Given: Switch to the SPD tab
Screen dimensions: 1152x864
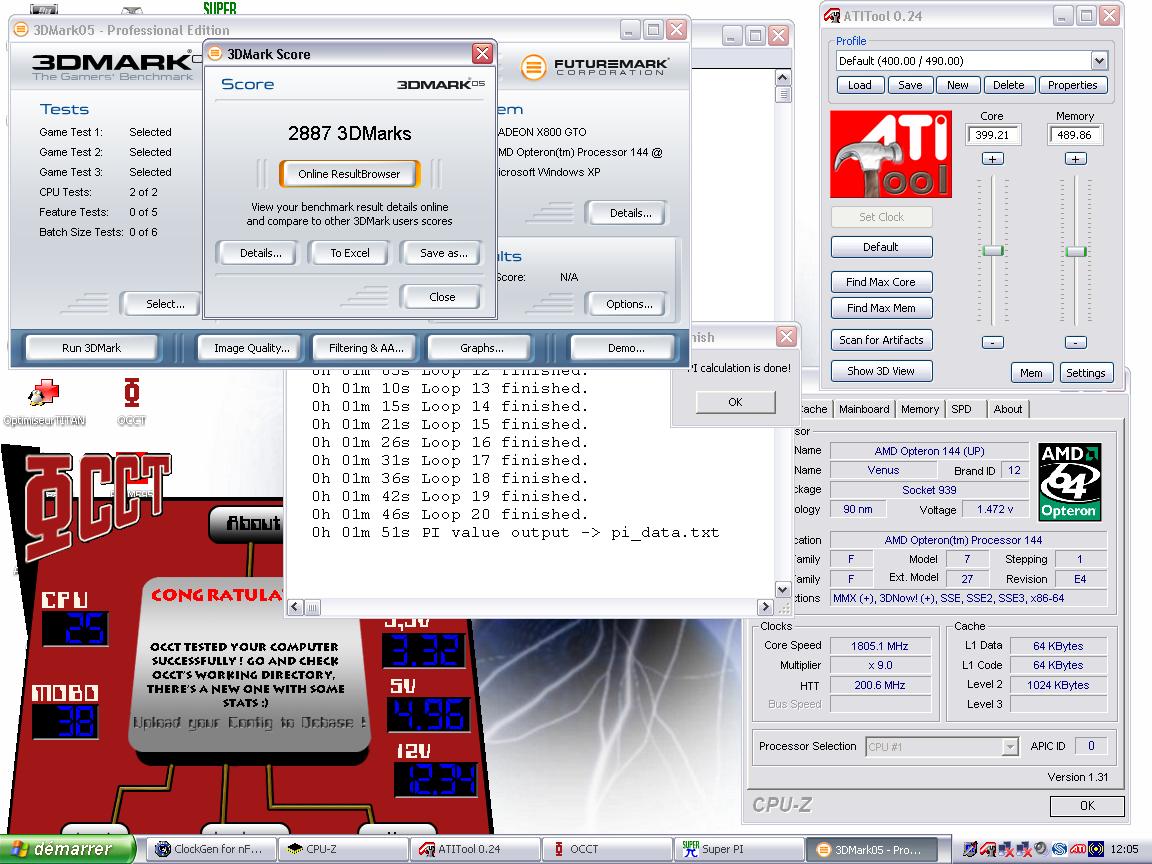Looking at the screenshot, I should [961, 409].
